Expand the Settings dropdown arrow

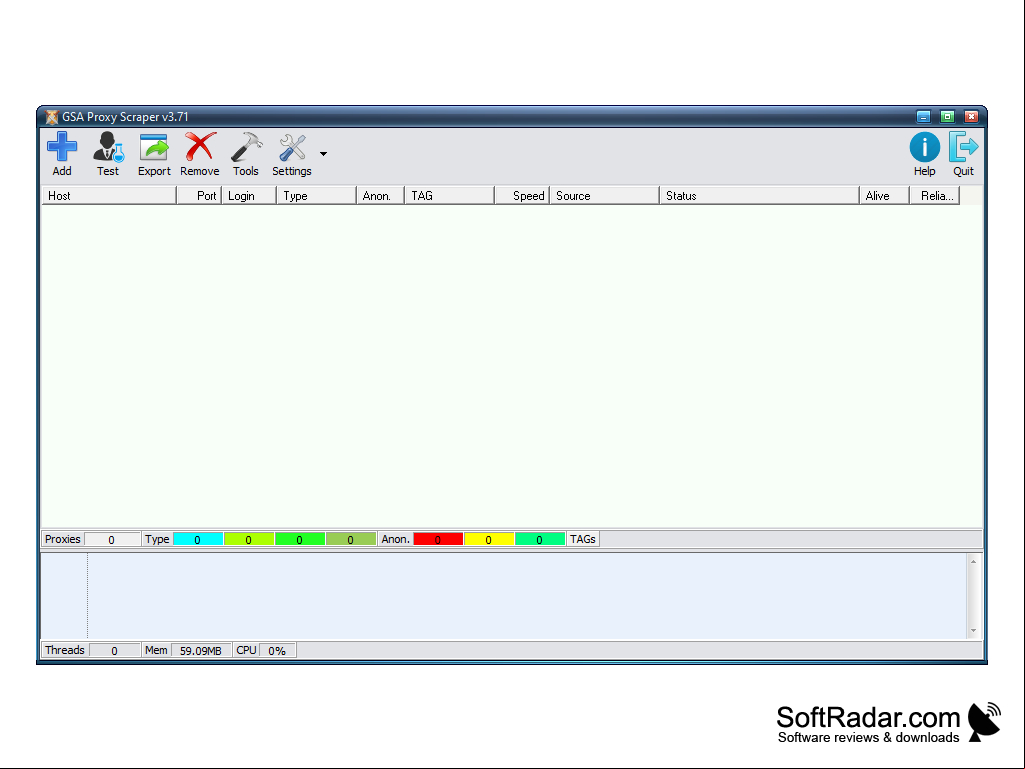(x=324, y=154)
